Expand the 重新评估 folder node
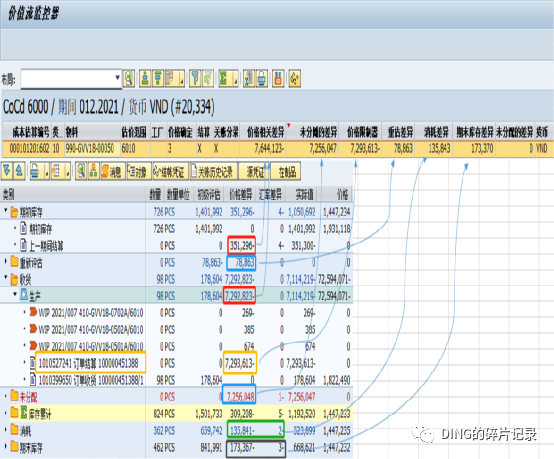 [6, 261]
